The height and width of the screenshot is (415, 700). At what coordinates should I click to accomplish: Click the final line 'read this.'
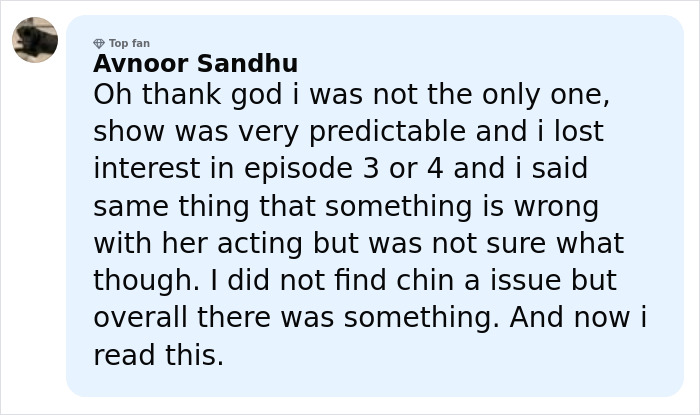coord(158,354)
